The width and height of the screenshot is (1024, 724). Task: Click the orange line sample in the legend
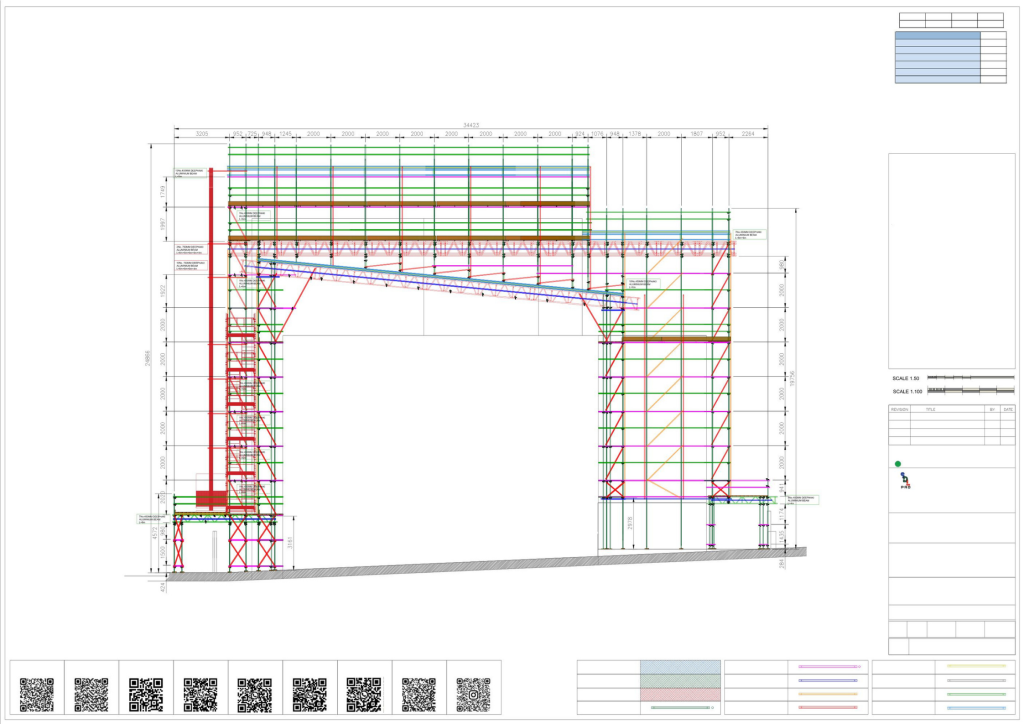tap(827, 694)
